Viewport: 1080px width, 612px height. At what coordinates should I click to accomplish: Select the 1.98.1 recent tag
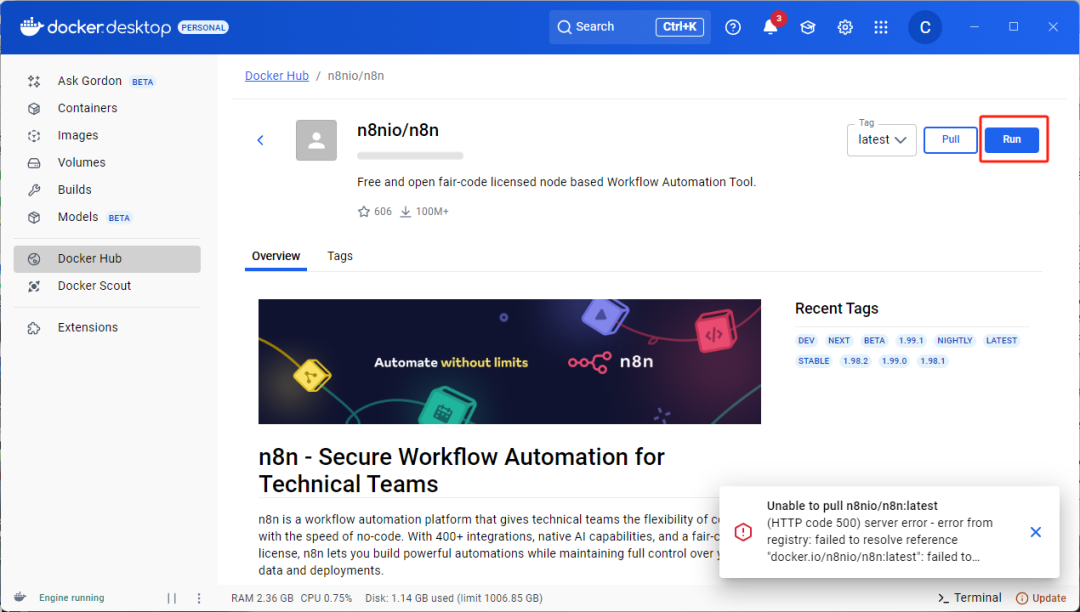(933, 361)
